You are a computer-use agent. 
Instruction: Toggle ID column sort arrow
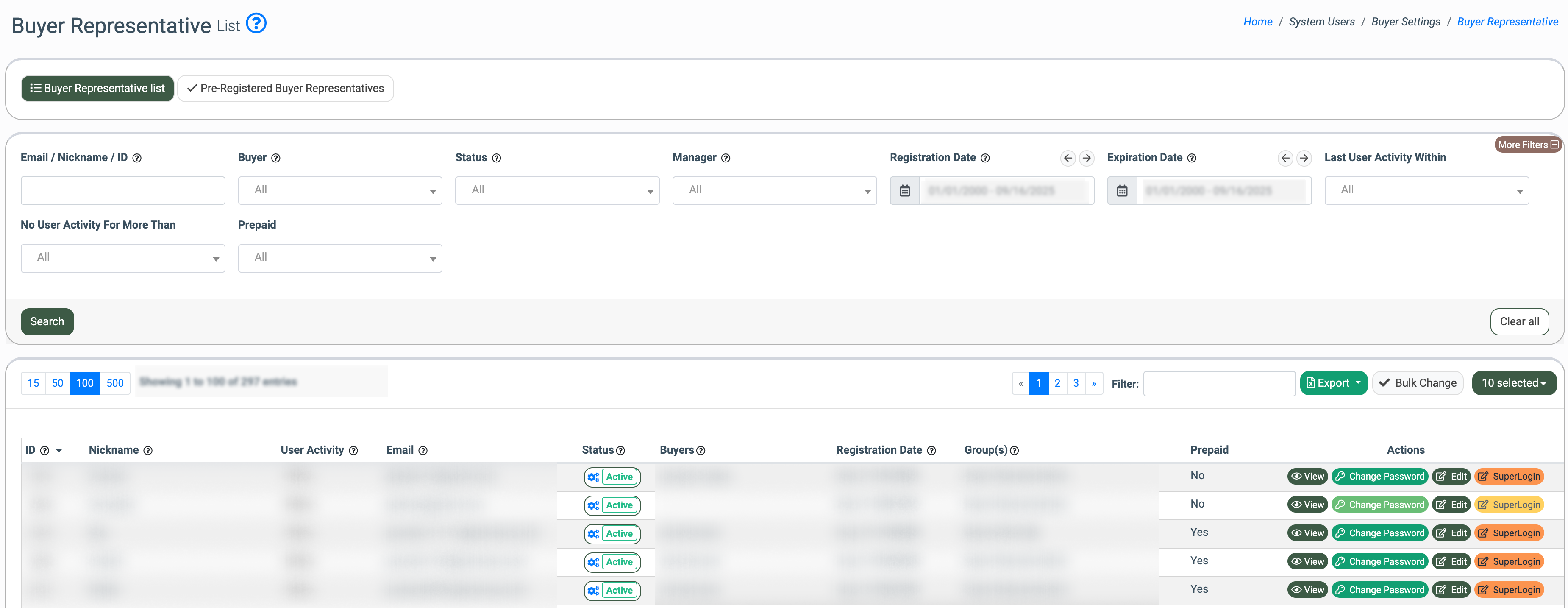point(59,451)
